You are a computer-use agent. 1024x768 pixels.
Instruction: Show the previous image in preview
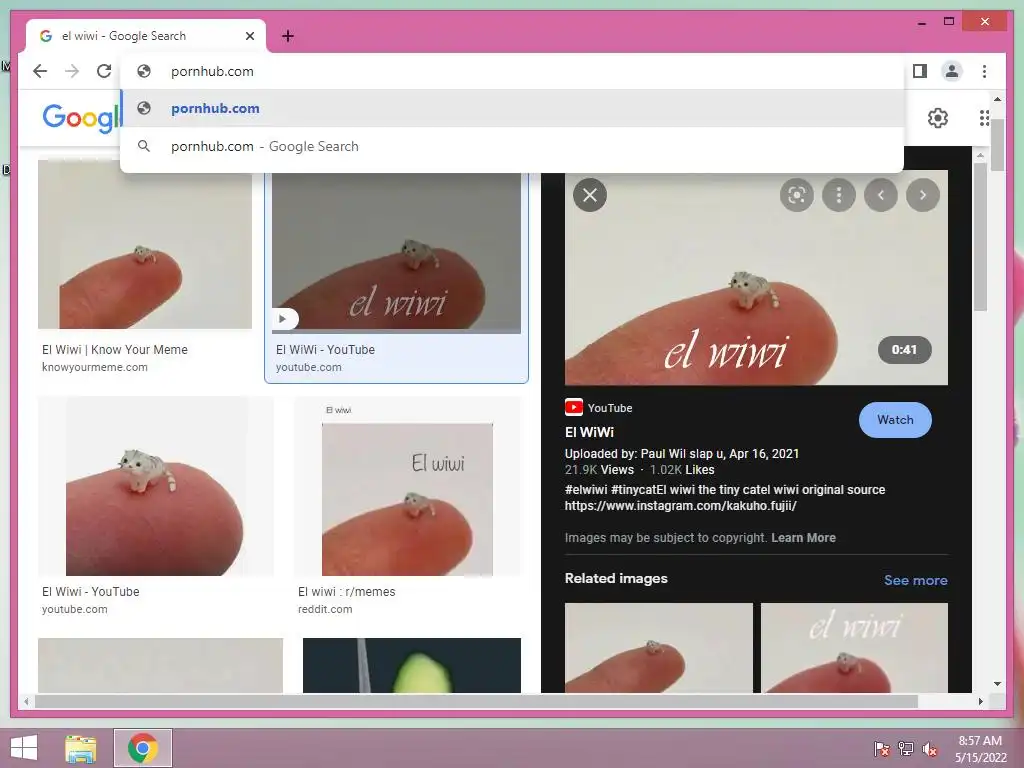point(880,195)
